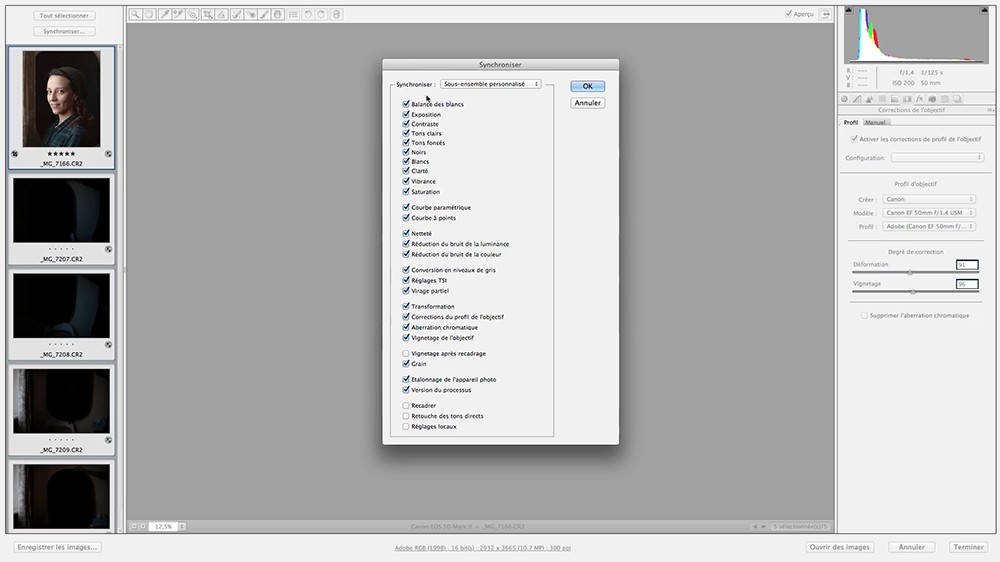This screenshot has height=562, width=1000.
Task: Select thumbnail _MG_7207.CR2
Action: [61, 219]
